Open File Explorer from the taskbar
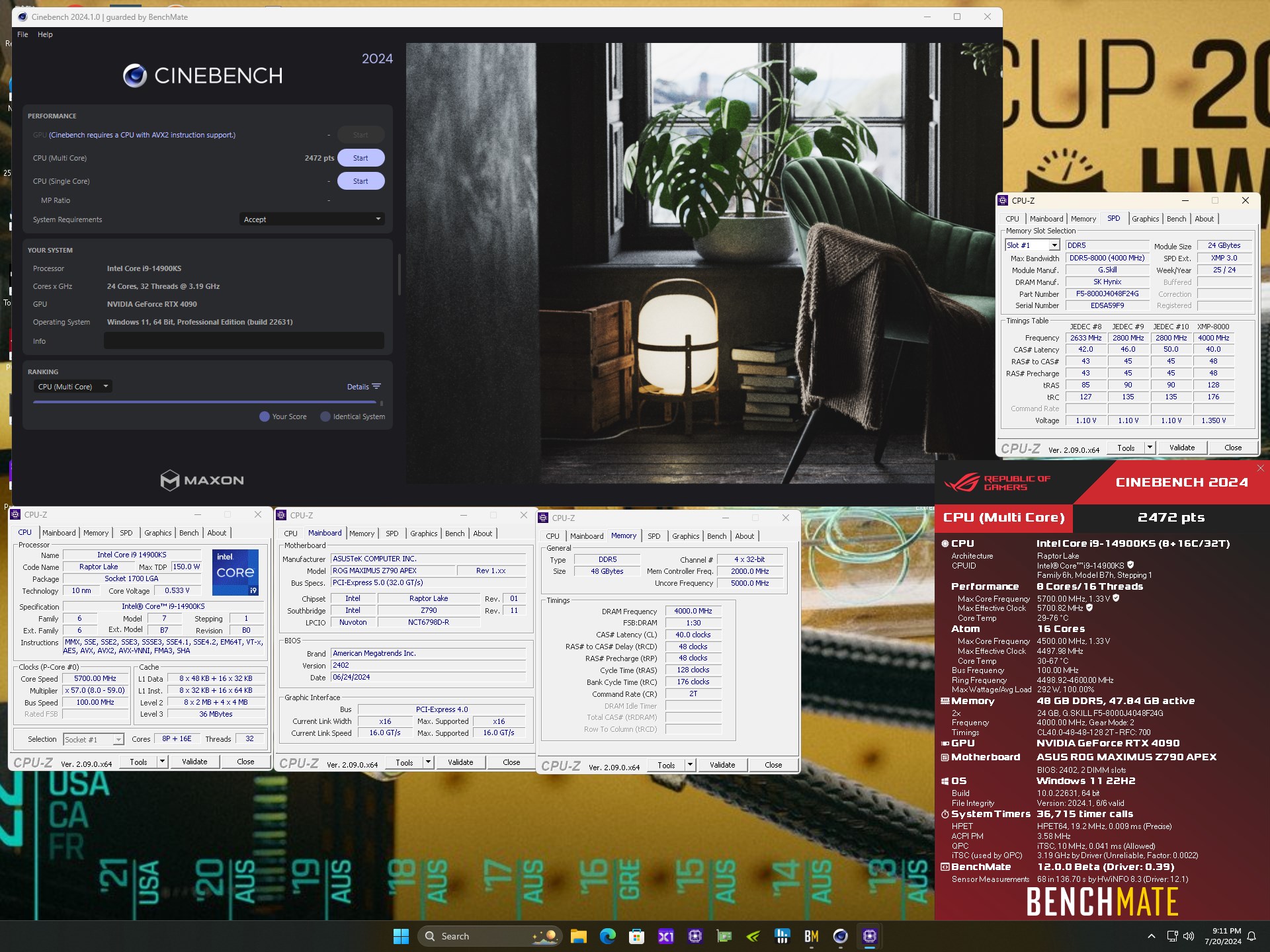 579,936
